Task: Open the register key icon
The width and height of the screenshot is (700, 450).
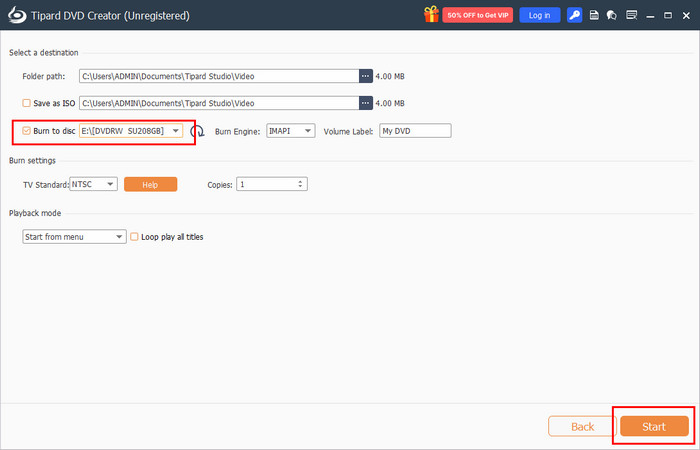Action: (575, 15)
